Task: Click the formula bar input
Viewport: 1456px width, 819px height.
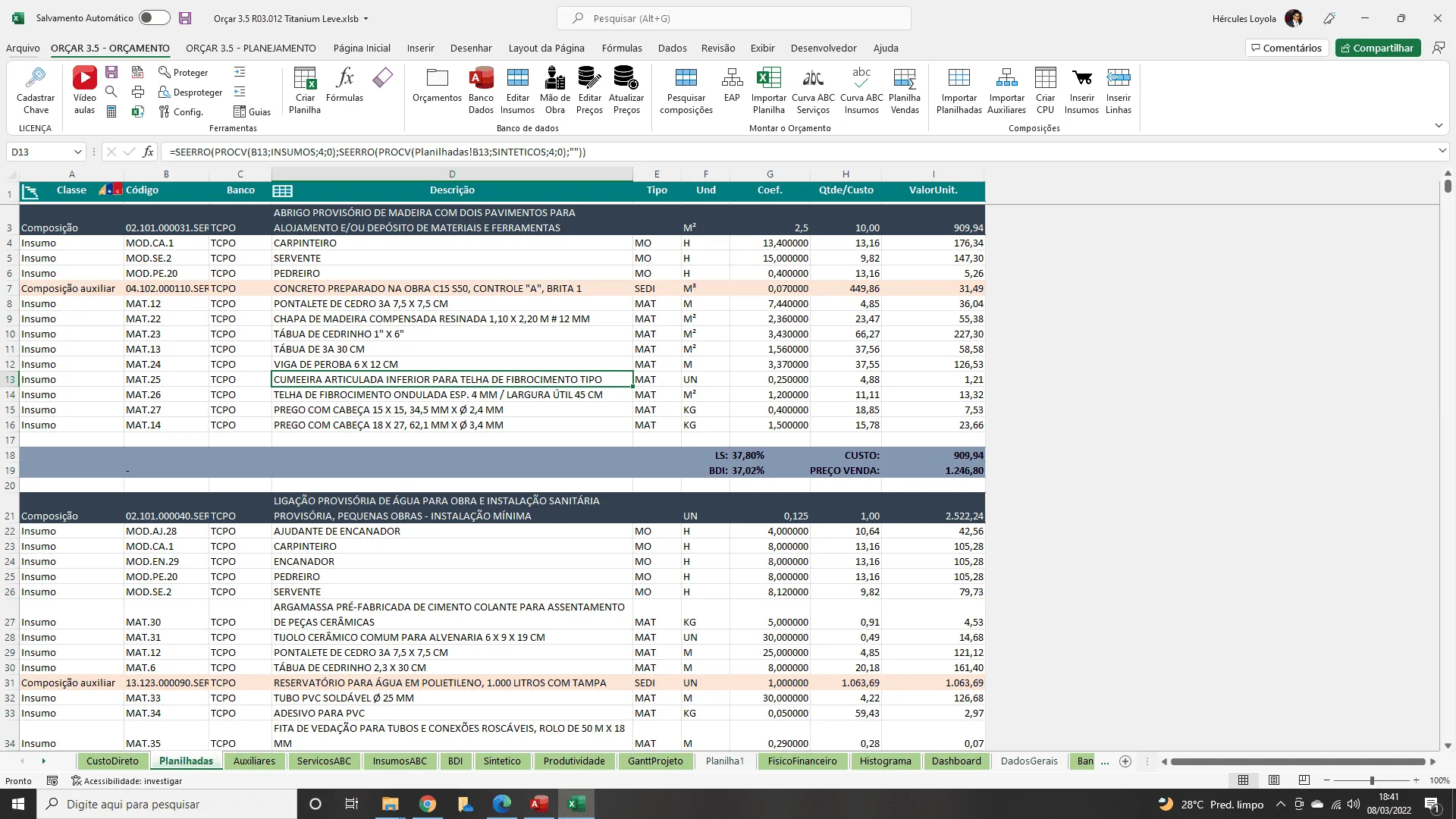Action: (x=796, y=152)
